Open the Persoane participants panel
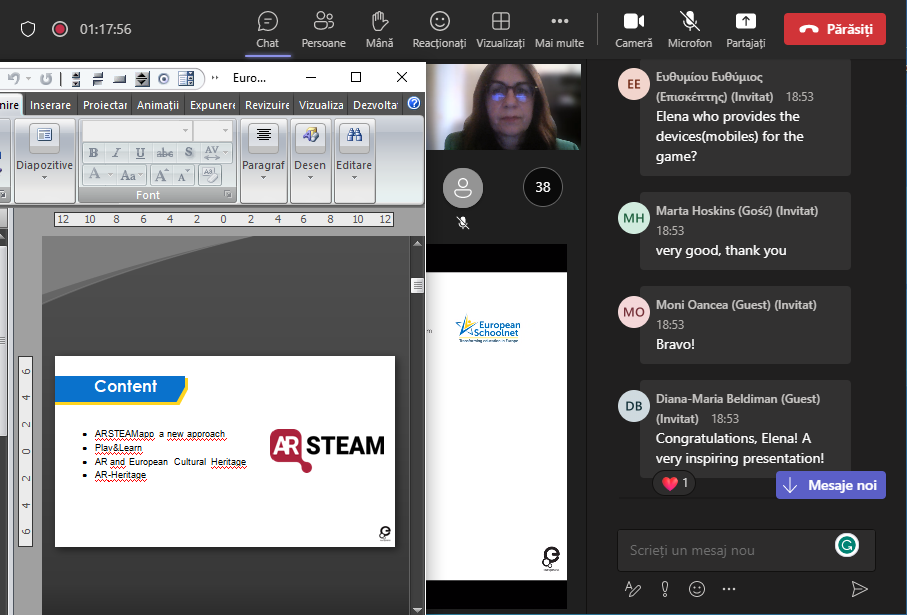The image size is (907, 615). (323, 28)
